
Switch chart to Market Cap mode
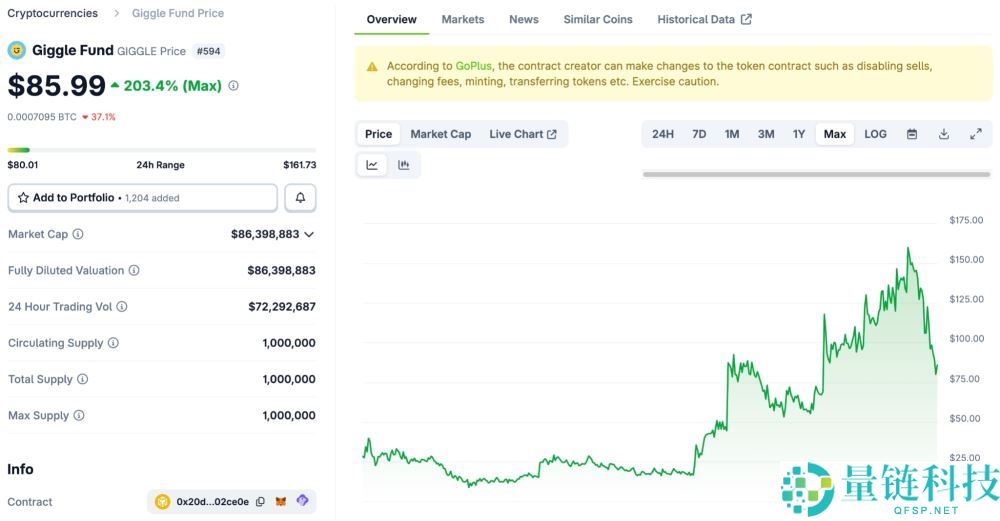coord(441,134)
